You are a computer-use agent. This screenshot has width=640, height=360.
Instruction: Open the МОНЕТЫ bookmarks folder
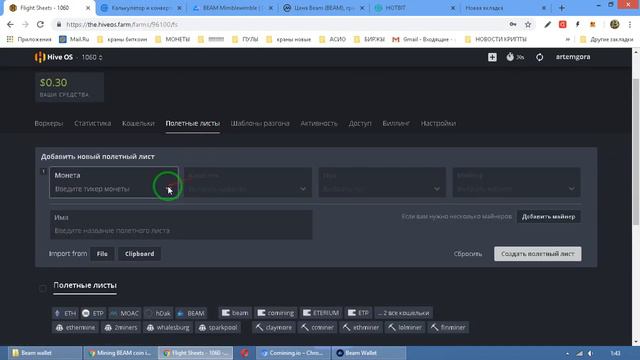[173, 39]
